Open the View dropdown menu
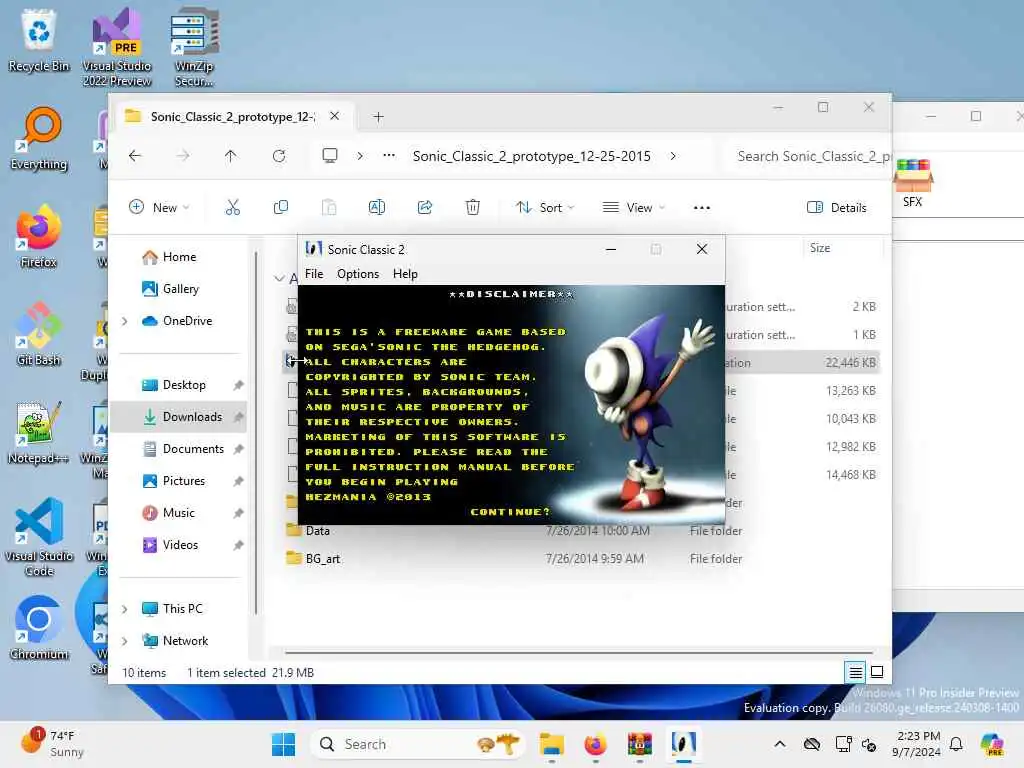 point(633,208)
